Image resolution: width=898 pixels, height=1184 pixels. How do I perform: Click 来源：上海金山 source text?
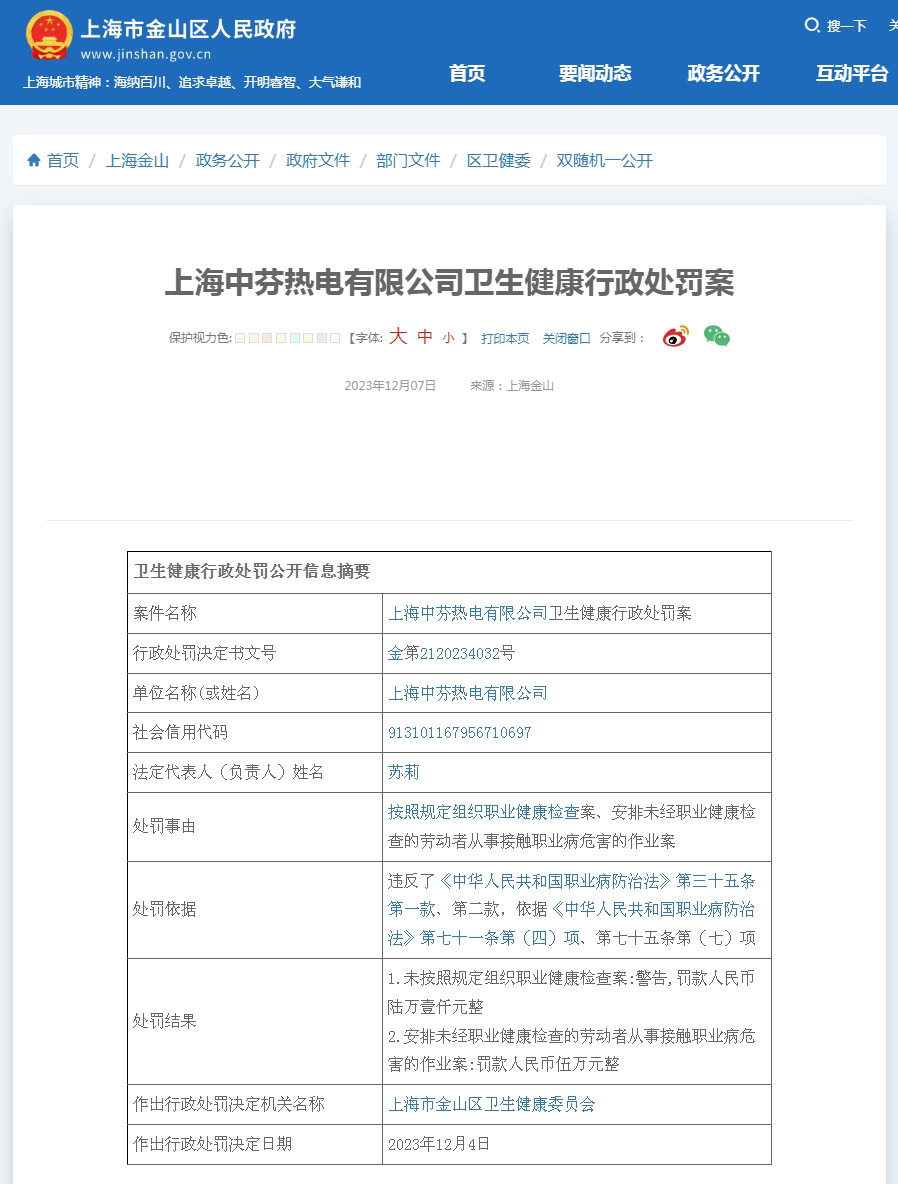(x=512, y=386)
